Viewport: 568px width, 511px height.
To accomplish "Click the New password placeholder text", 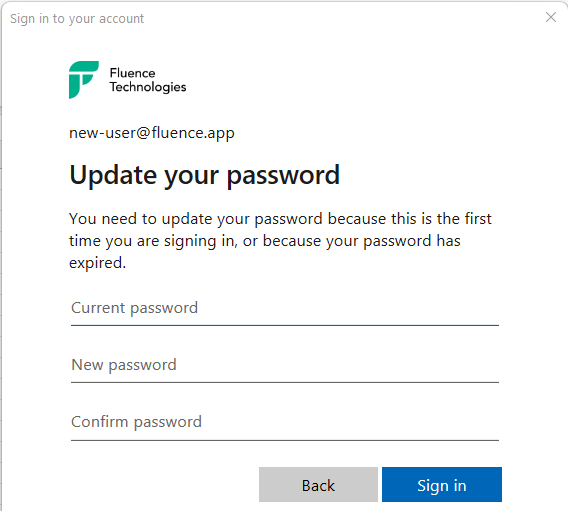I will pos(124,365).
